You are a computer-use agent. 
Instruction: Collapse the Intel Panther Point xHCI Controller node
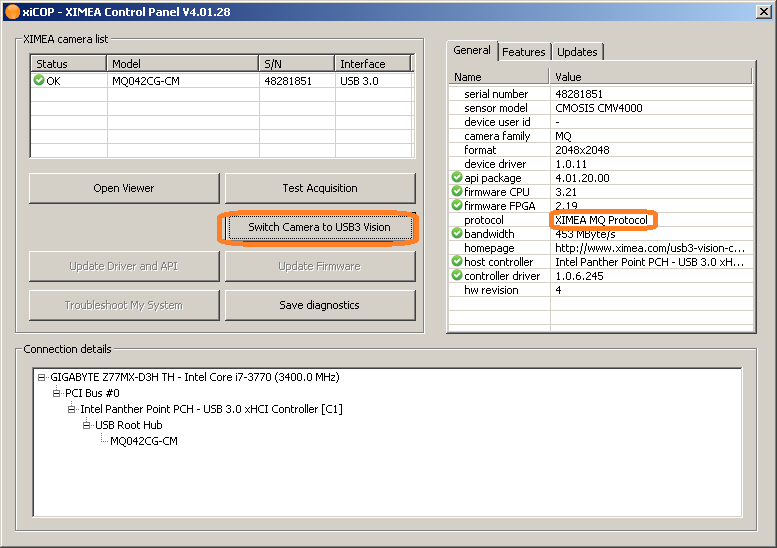click(71, 409)
